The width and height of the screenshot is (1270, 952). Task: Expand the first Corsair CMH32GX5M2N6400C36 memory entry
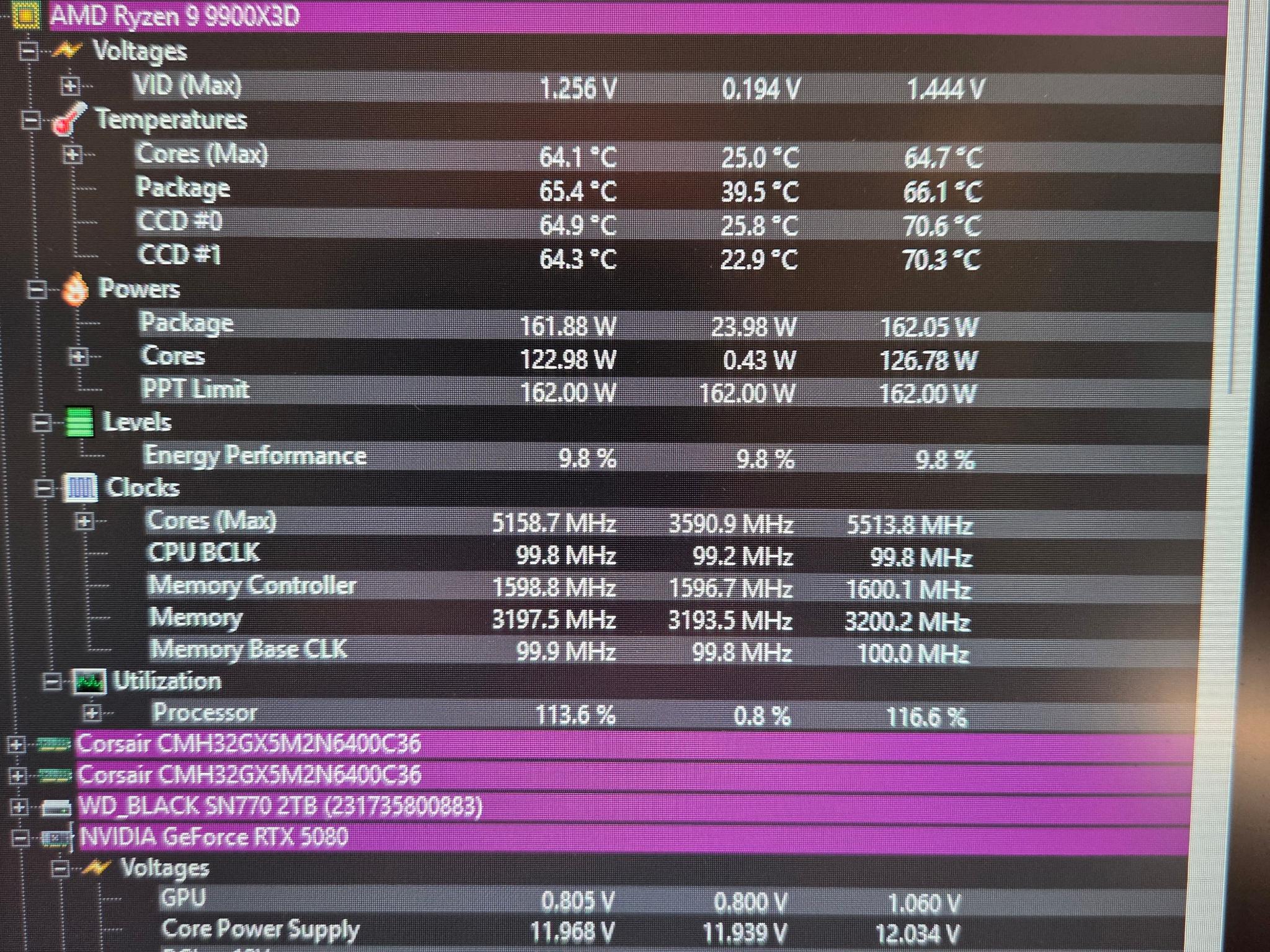[16, 744]
